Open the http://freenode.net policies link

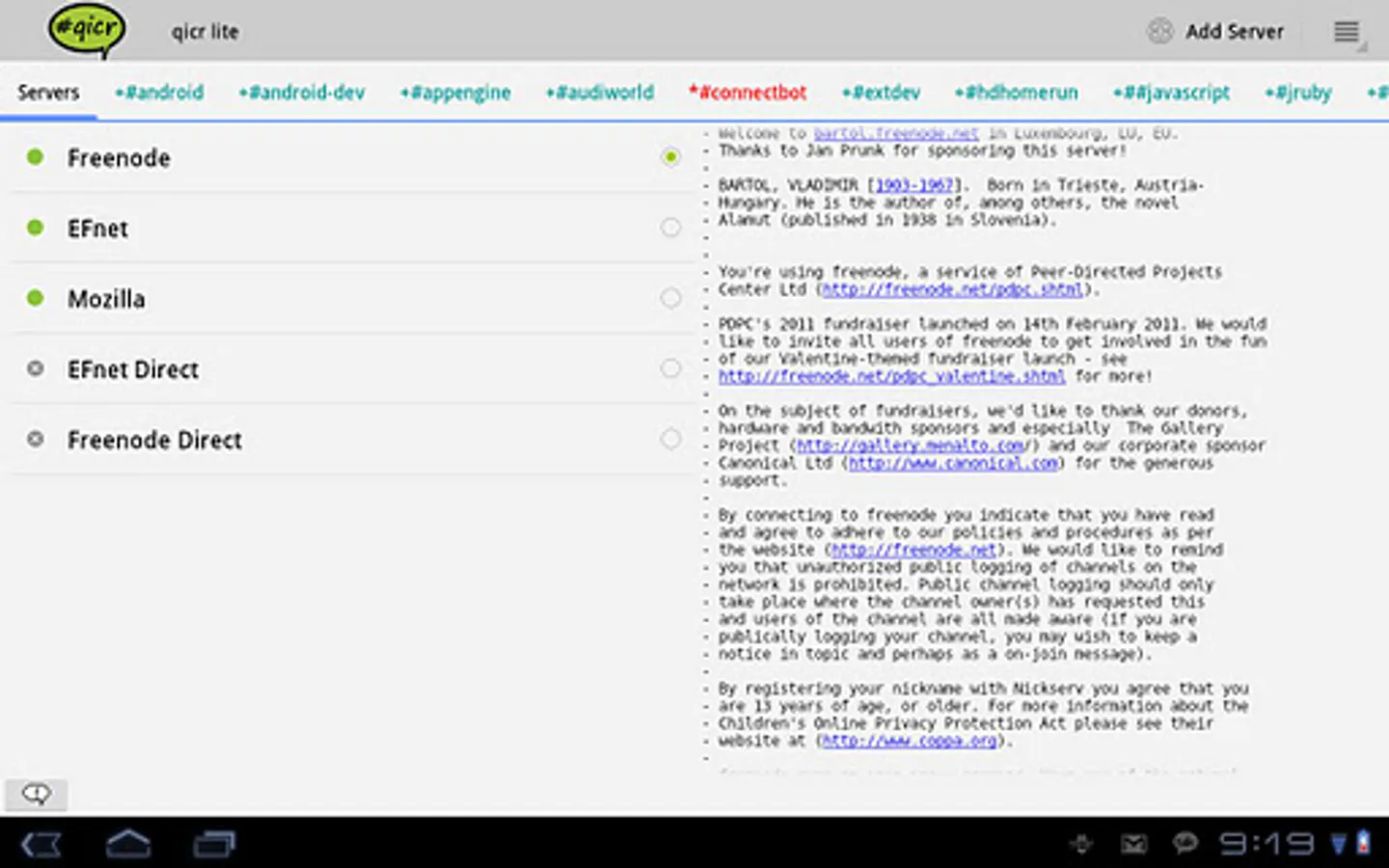tap(912, 550)
